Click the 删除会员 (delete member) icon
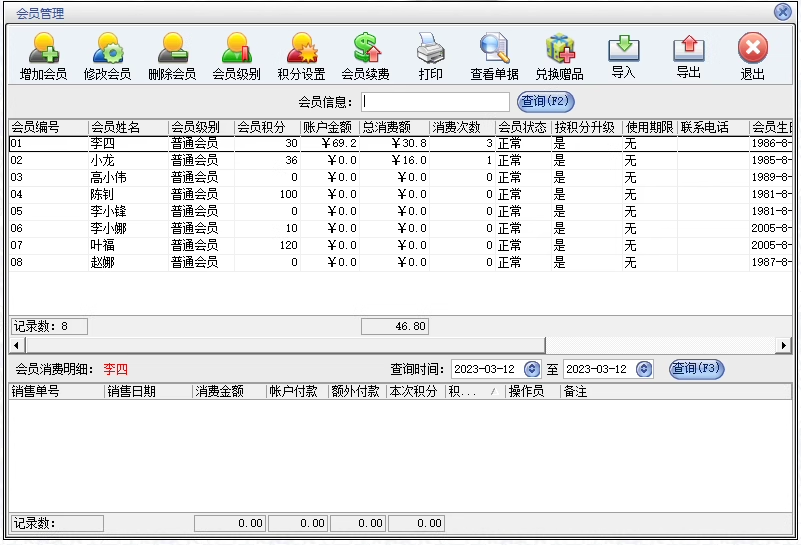 point(172,56)
